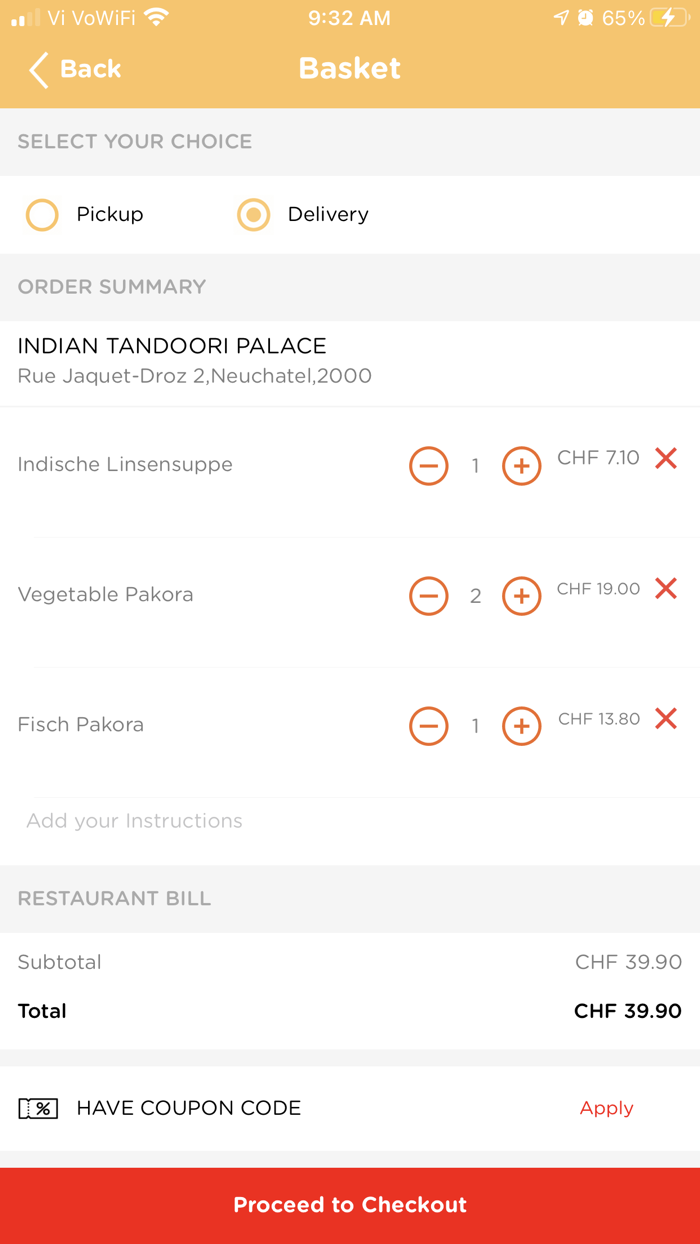Increase quantity of Fisch Pakora

[x=521, y=726]
